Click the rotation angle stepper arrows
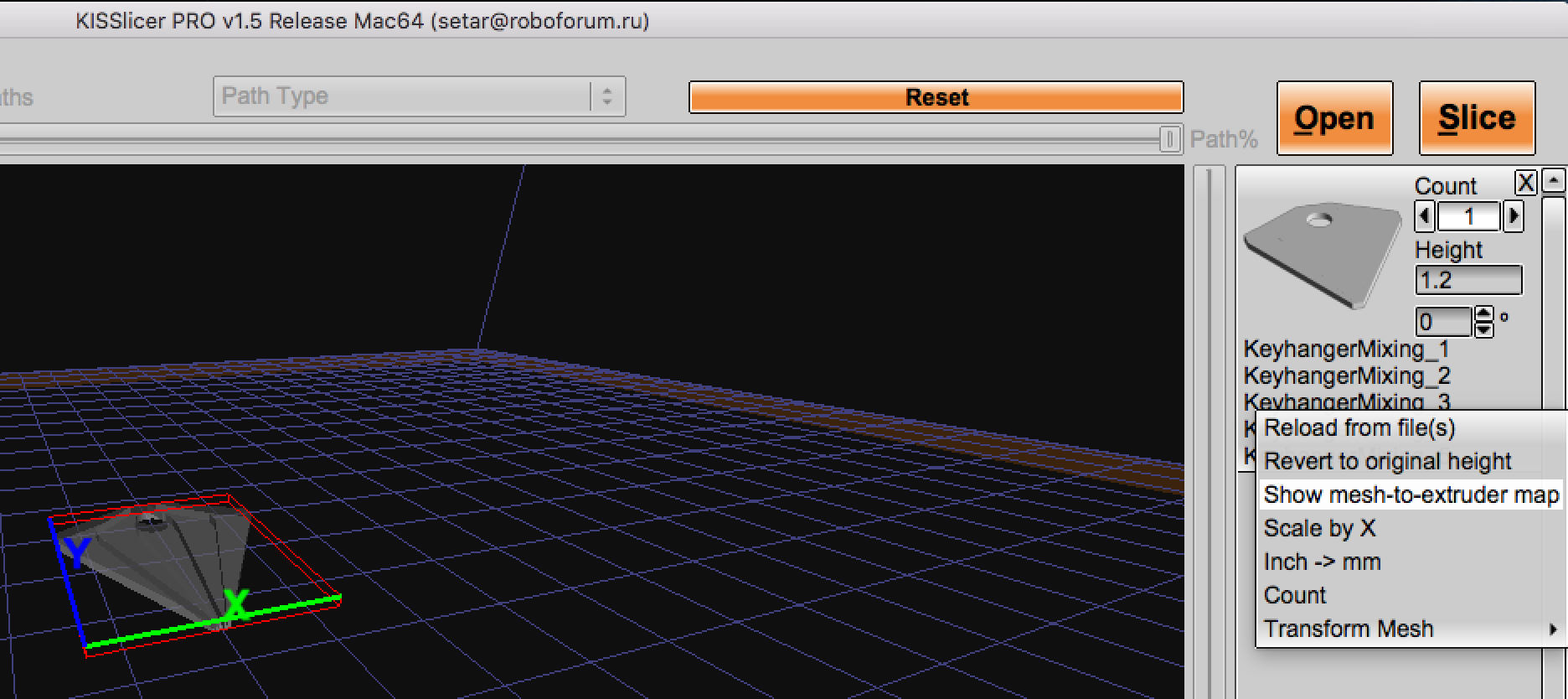 pyautogui.click(x=1483, y=322)
